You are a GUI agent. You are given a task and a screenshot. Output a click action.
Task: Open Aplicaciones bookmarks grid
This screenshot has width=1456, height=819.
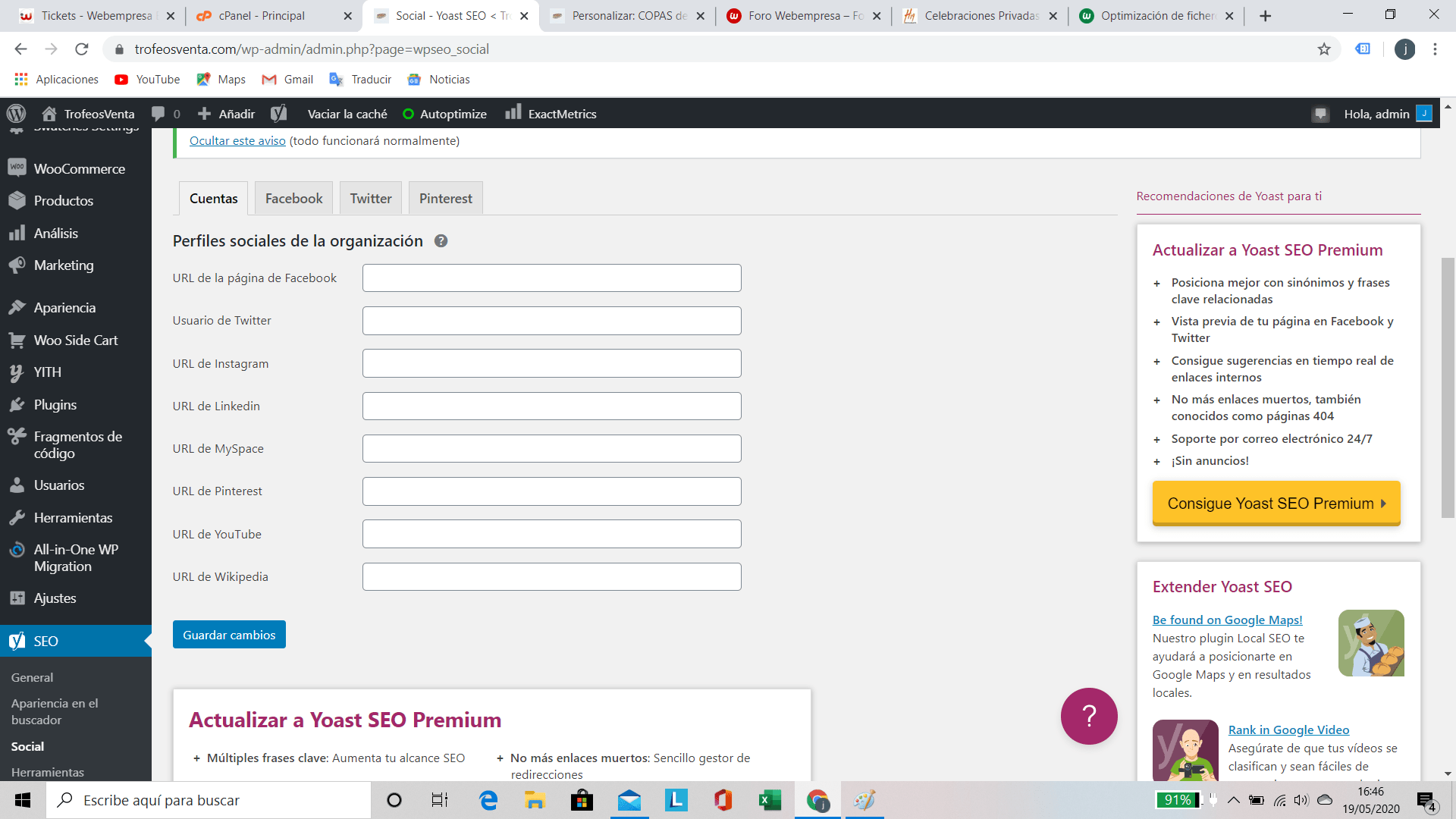point(56,80)
